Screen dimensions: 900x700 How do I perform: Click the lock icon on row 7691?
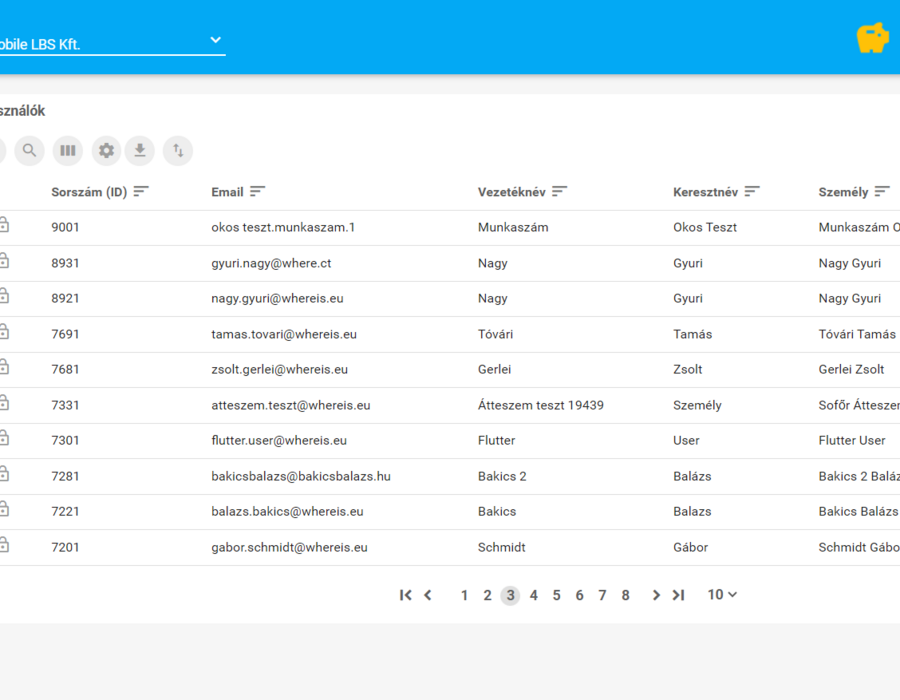[x=3, y=332]
